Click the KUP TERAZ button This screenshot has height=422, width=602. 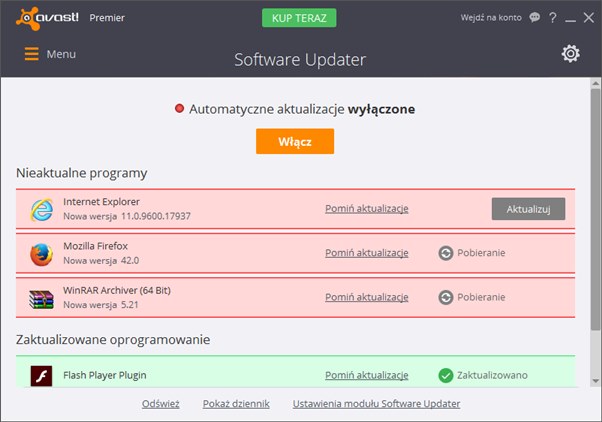click(299, 18)
